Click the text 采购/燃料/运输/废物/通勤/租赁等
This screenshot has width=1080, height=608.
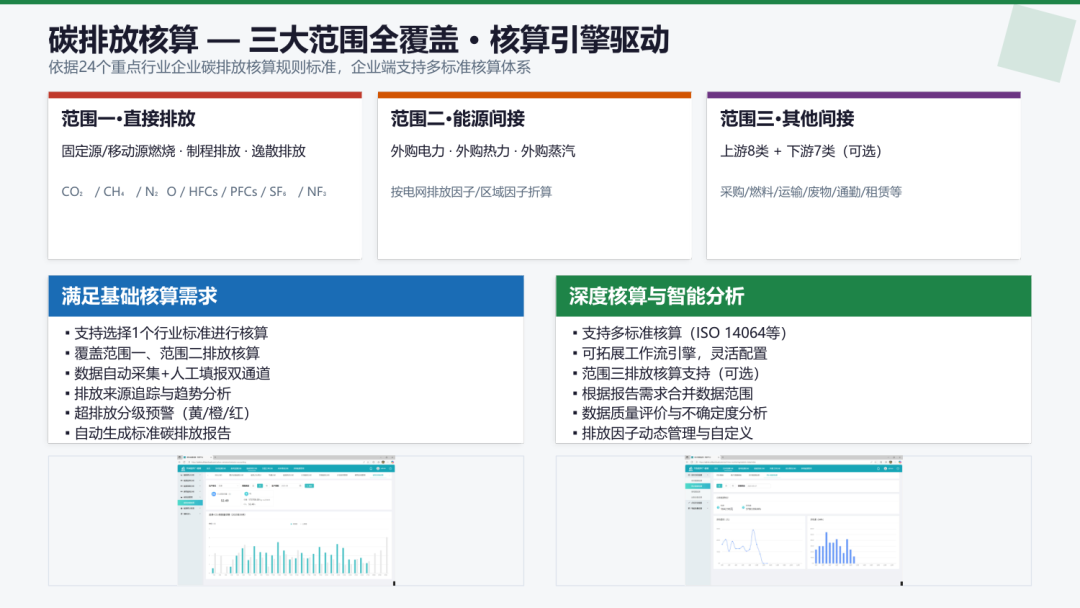coord(811,191)
